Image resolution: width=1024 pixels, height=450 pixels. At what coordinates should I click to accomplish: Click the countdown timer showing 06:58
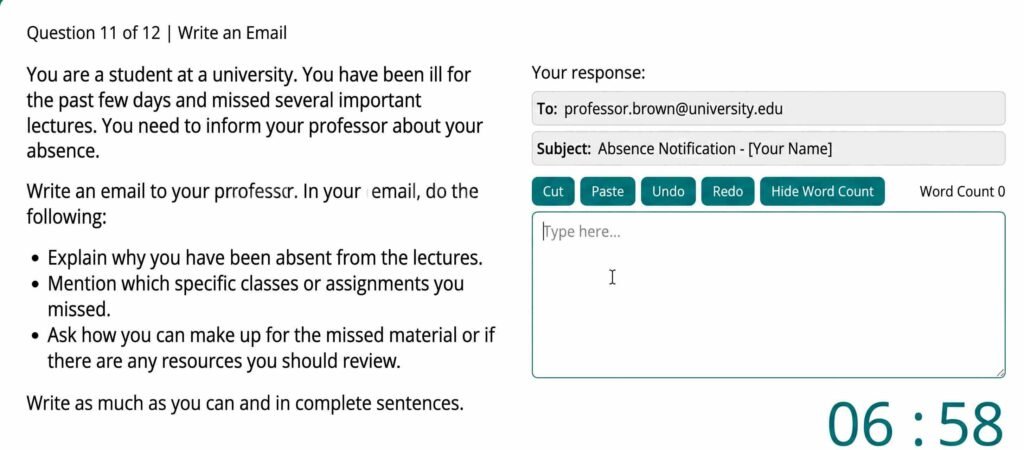pos(915,423)
